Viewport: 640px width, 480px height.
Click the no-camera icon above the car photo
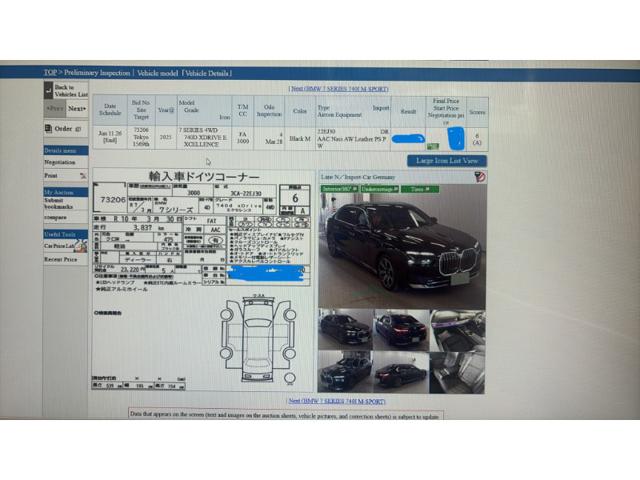480,177
